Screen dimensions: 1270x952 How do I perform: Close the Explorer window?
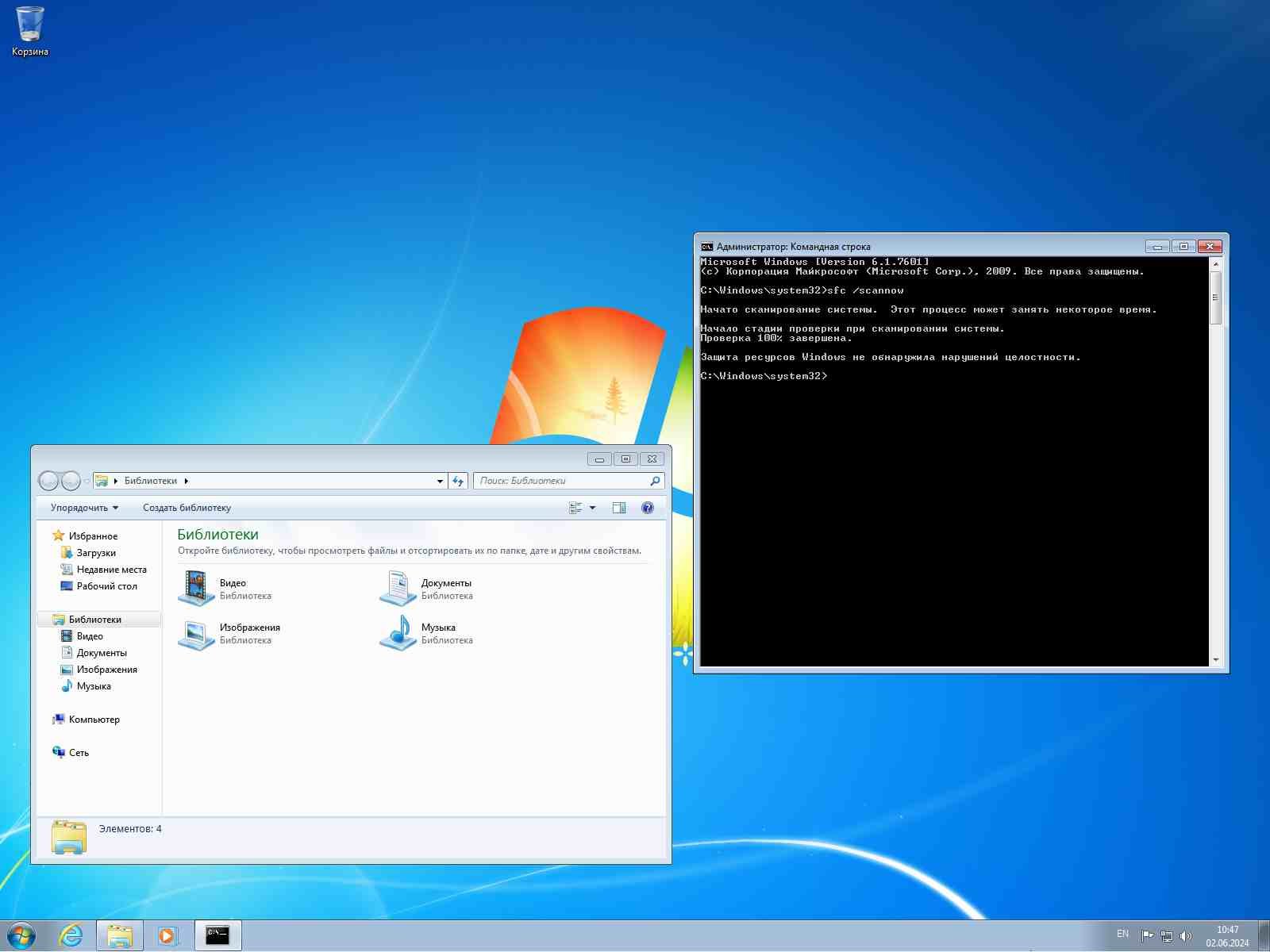652,459
